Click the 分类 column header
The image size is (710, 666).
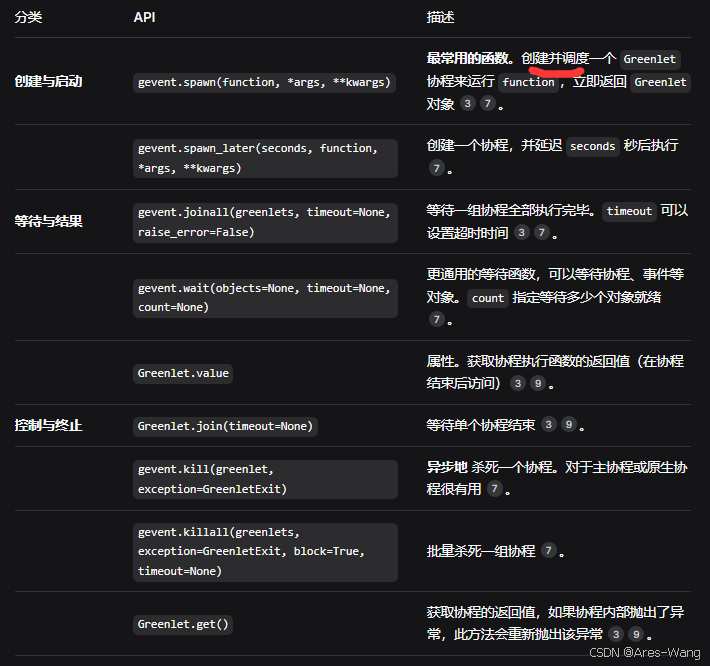(x=28, y=17)
